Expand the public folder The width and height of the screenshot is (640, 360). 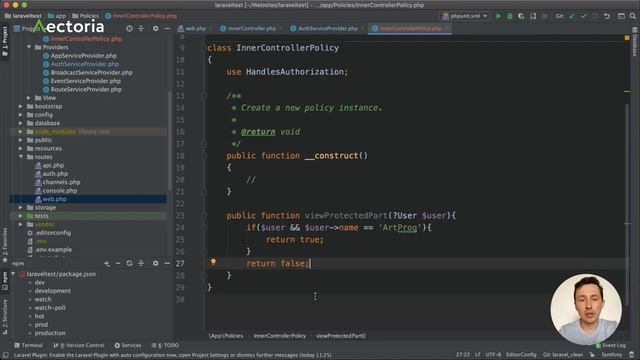[20, 140]
